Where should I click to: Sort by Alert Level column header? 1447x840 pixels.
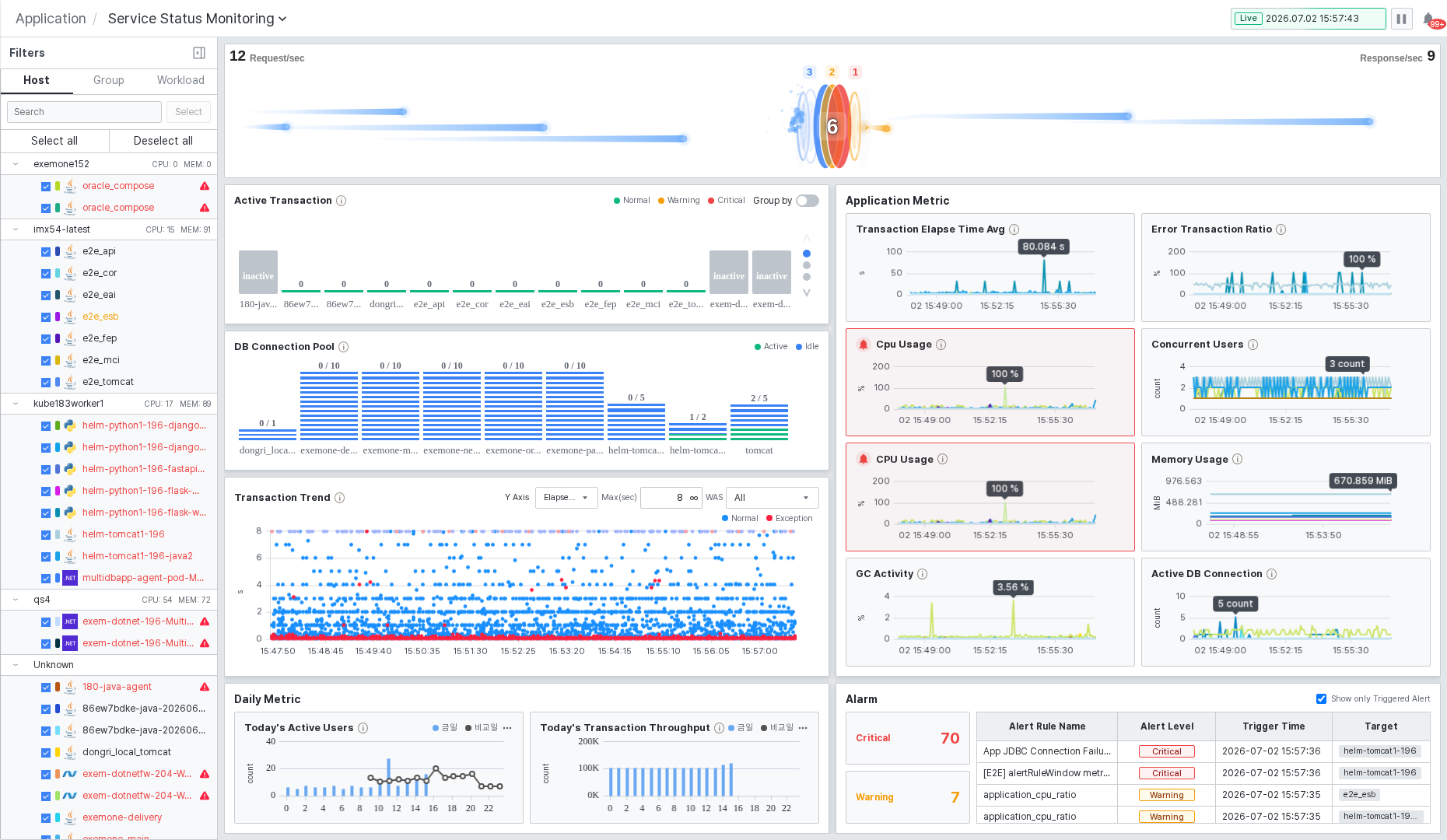1167,726
